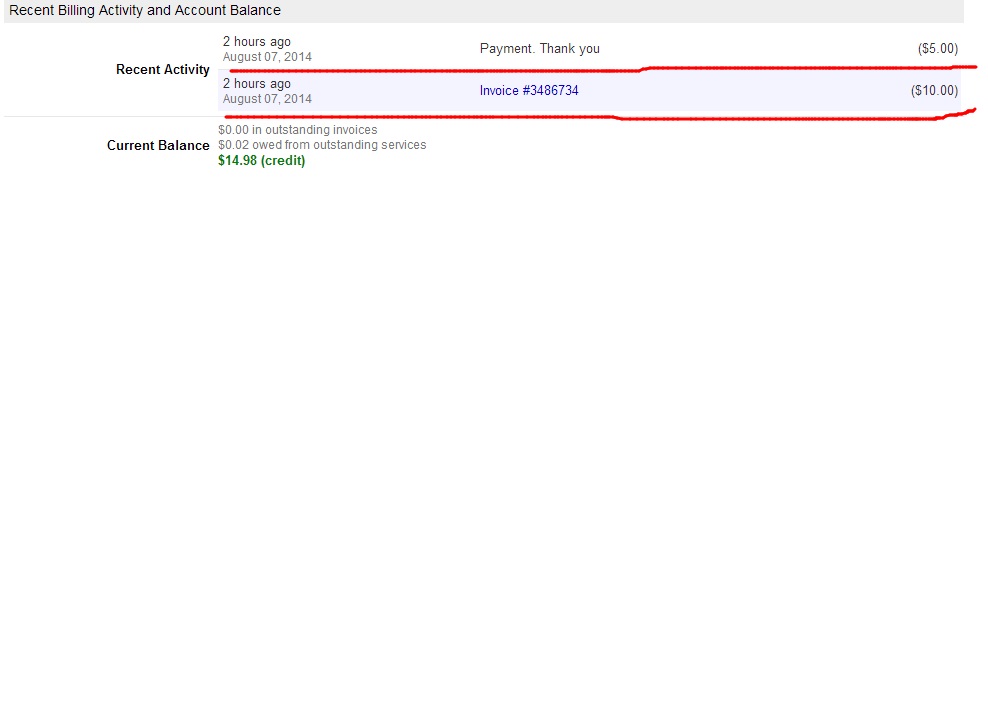Click 'August 07, 2014' date in invoice row
Image resolution: width=988 pixels, height=722 pixels.
coord(267,99)
